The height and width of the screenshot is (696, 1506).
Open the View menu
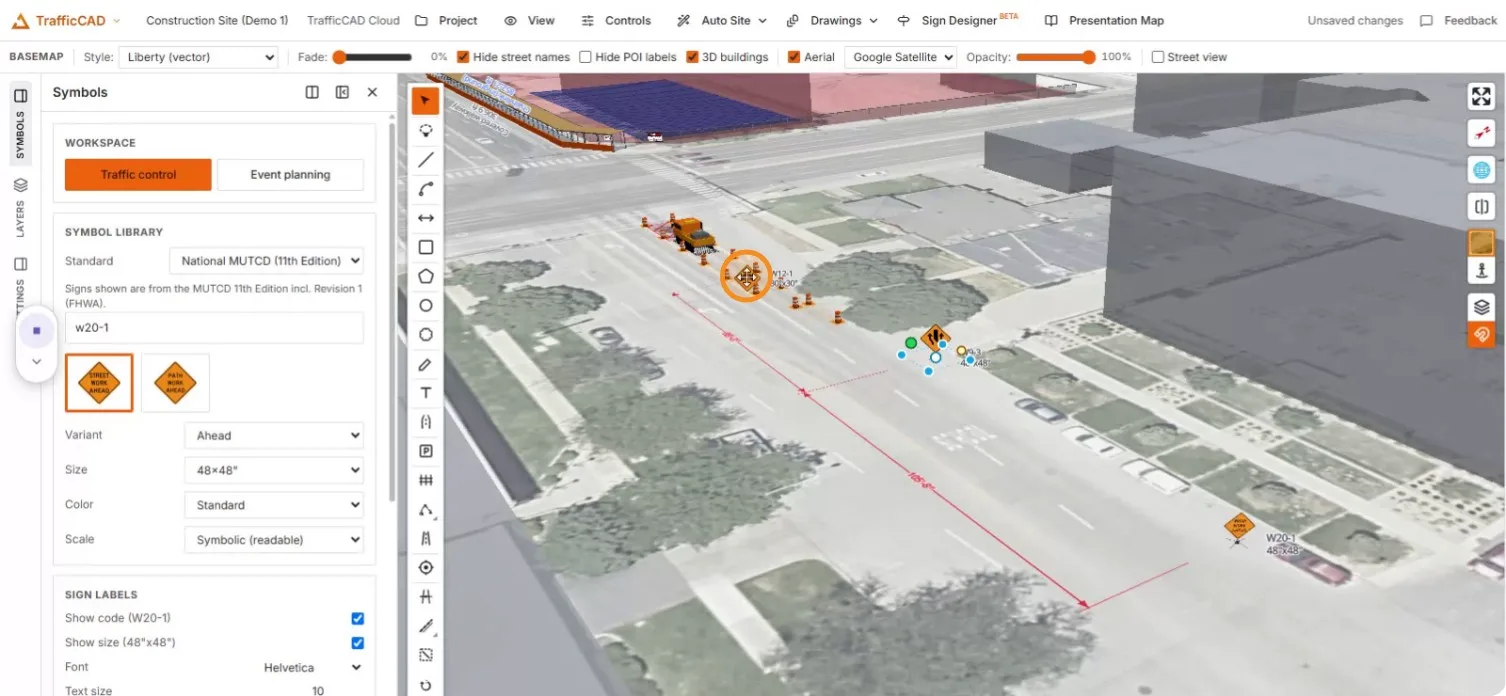(529, 20)
